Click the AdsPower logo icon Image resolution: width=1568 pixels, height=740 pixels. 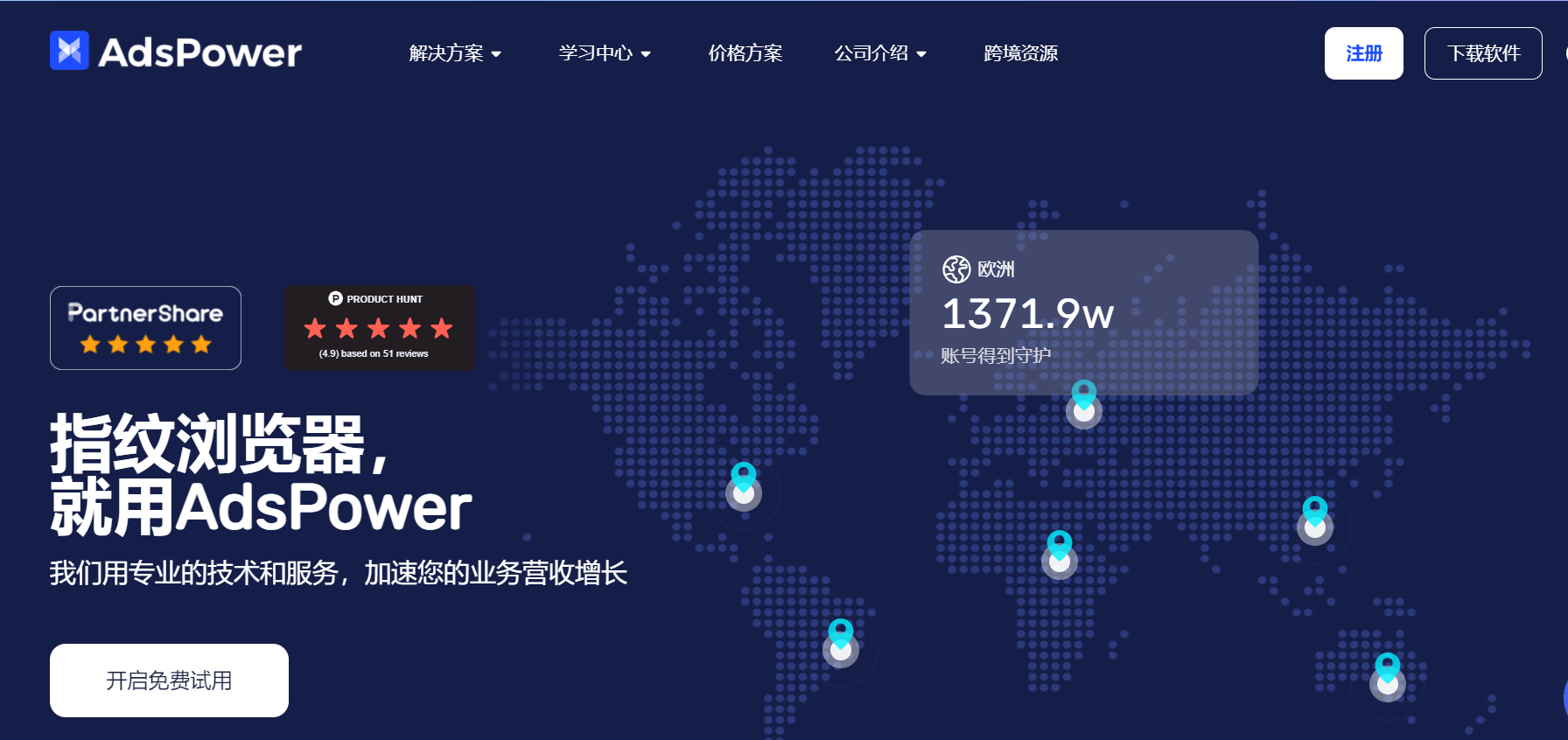click(69, 51)
